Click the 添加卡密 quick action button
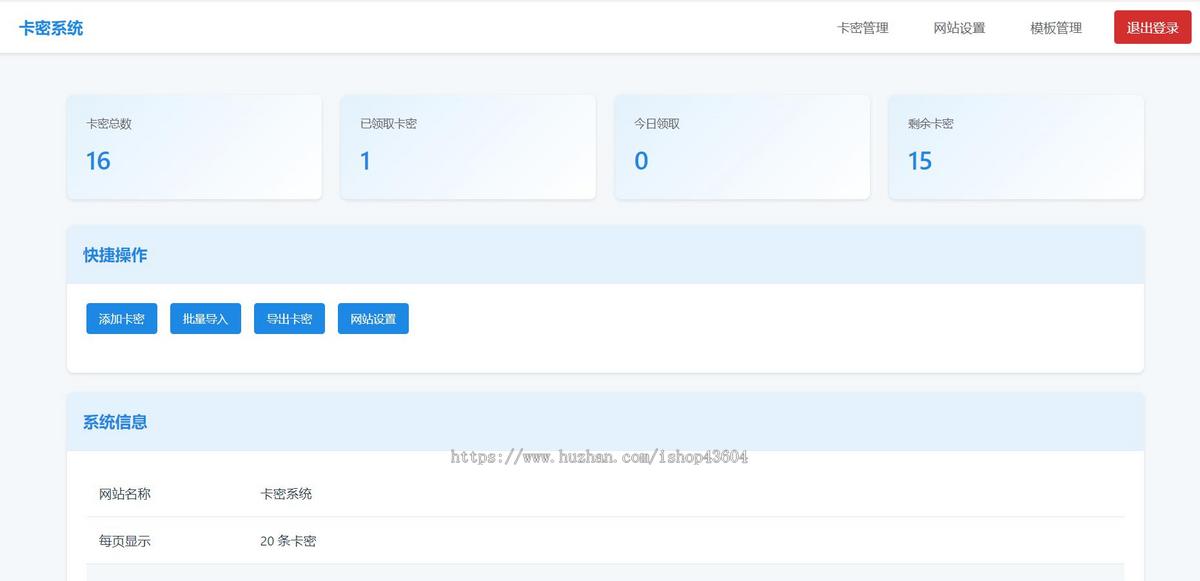 tap(122, 319)
